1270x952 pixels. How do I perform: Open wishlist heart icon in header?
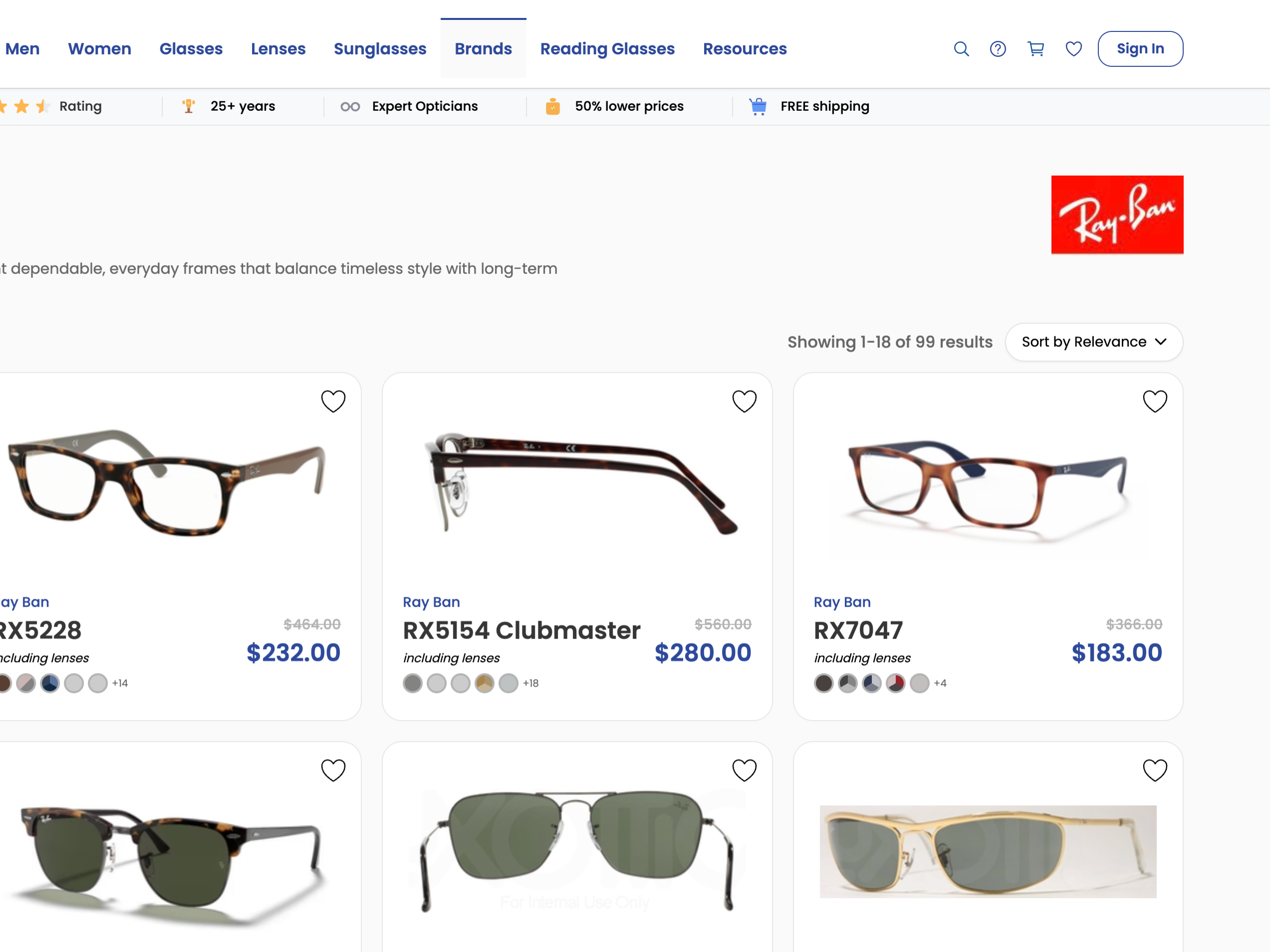coord(1074,49)
